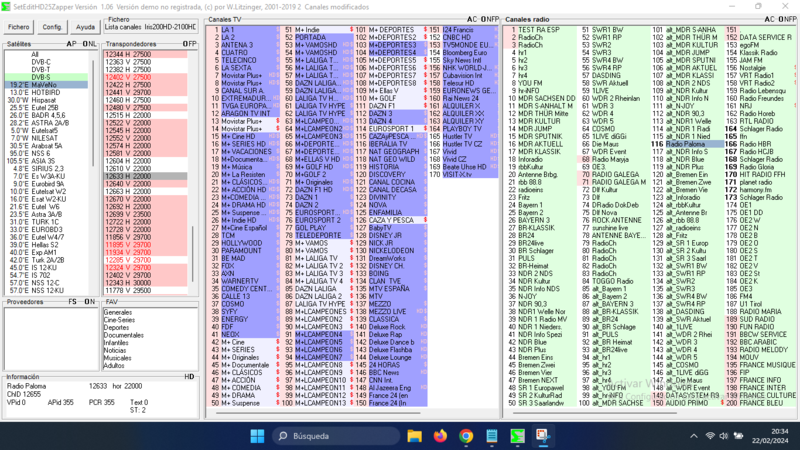
Task: Select Musicales in the FAV list
Action: [x=118, y=358]
